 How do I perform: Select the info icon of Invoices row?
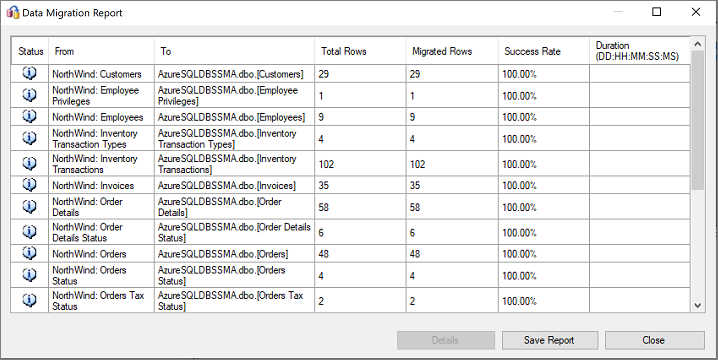29,185
